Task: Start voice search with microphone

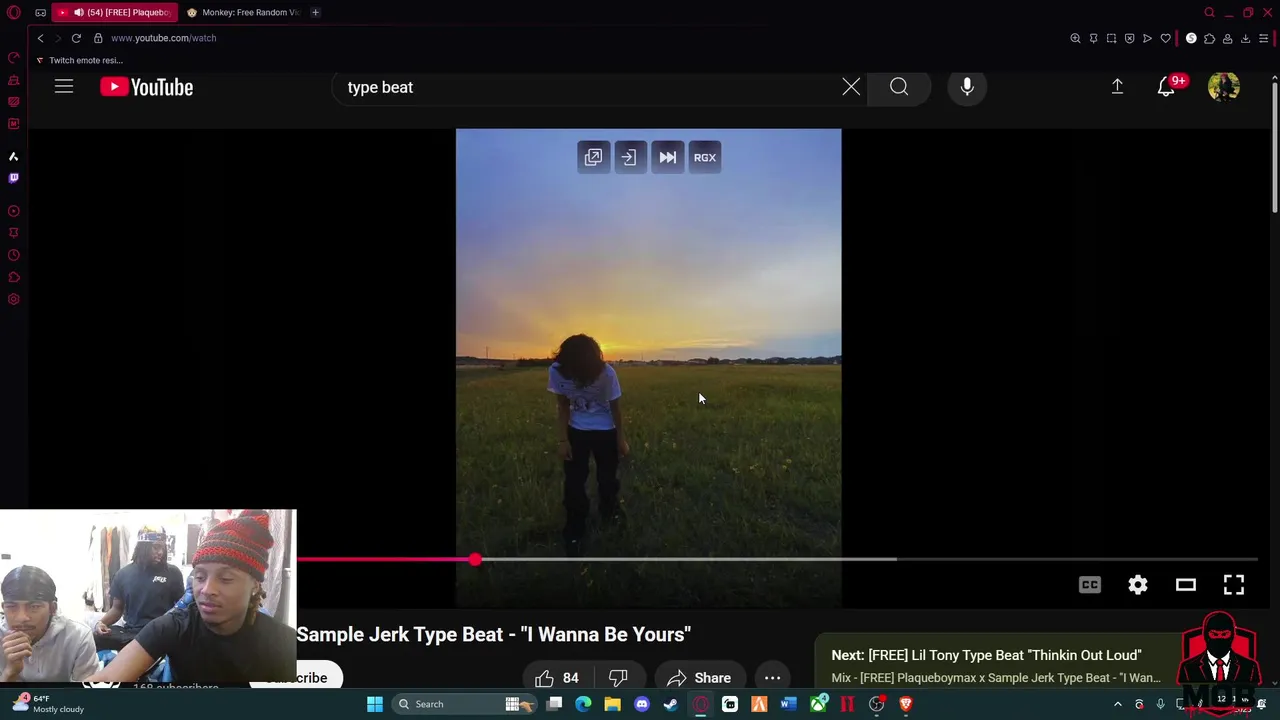Action: 967,87
